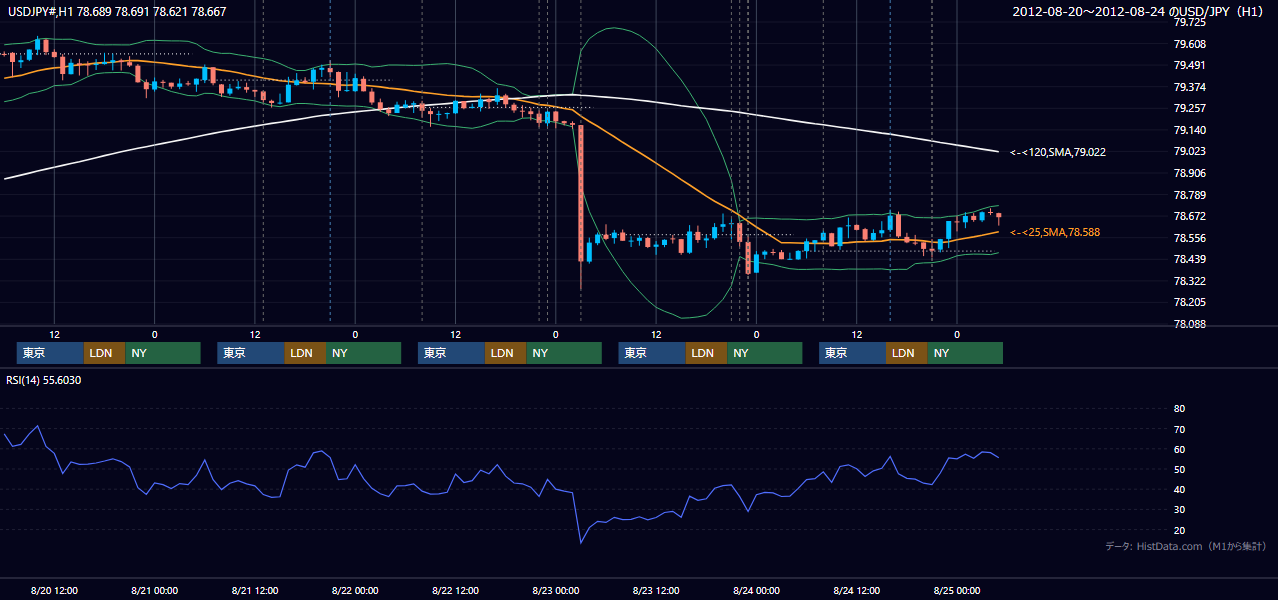Click the 8/22 12:00 date label

point(455,591)
